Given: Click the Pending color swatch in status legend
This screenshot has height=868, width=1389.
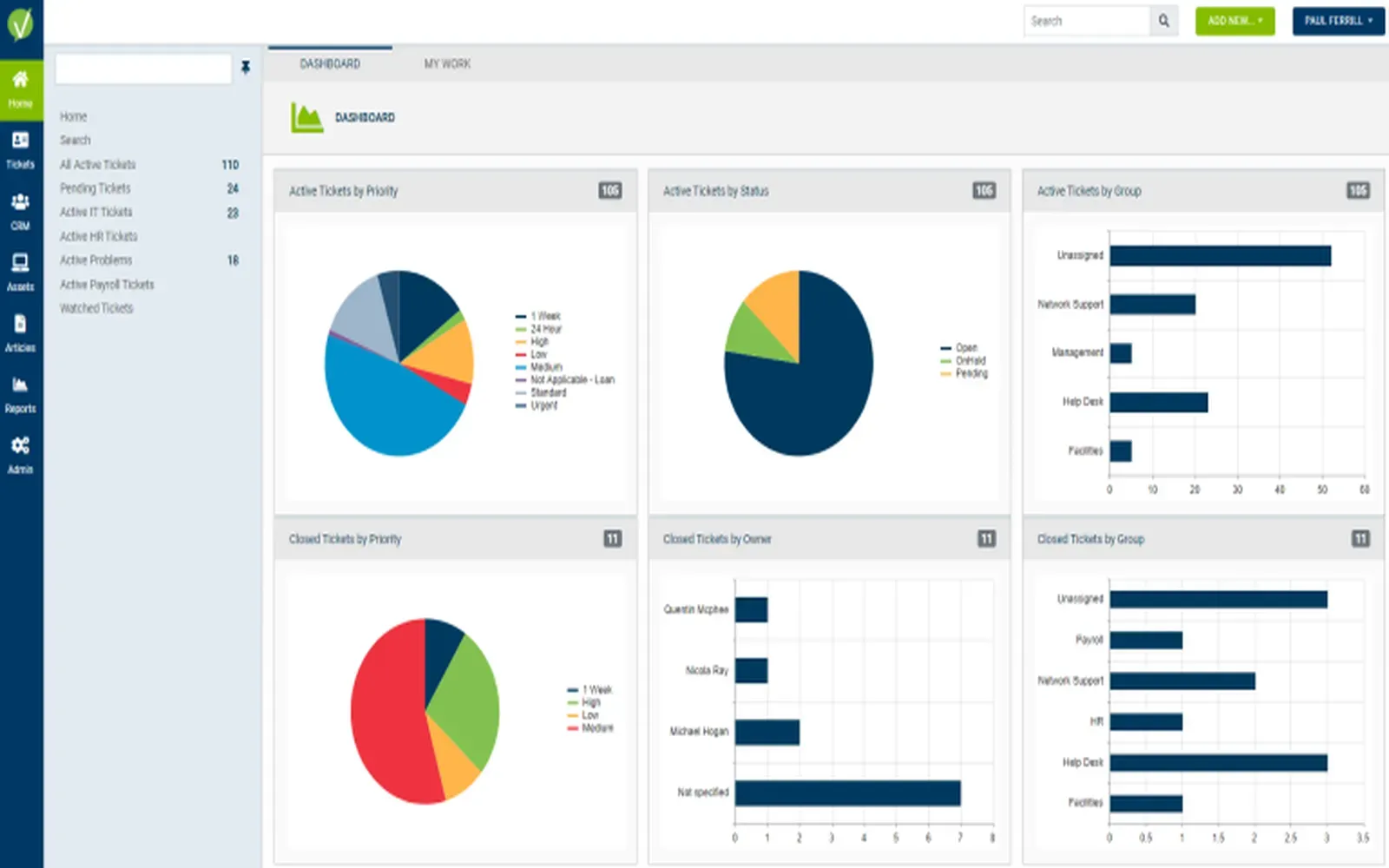Looking at the screenshot, I should pyautogui.click(x=948, y=373).
